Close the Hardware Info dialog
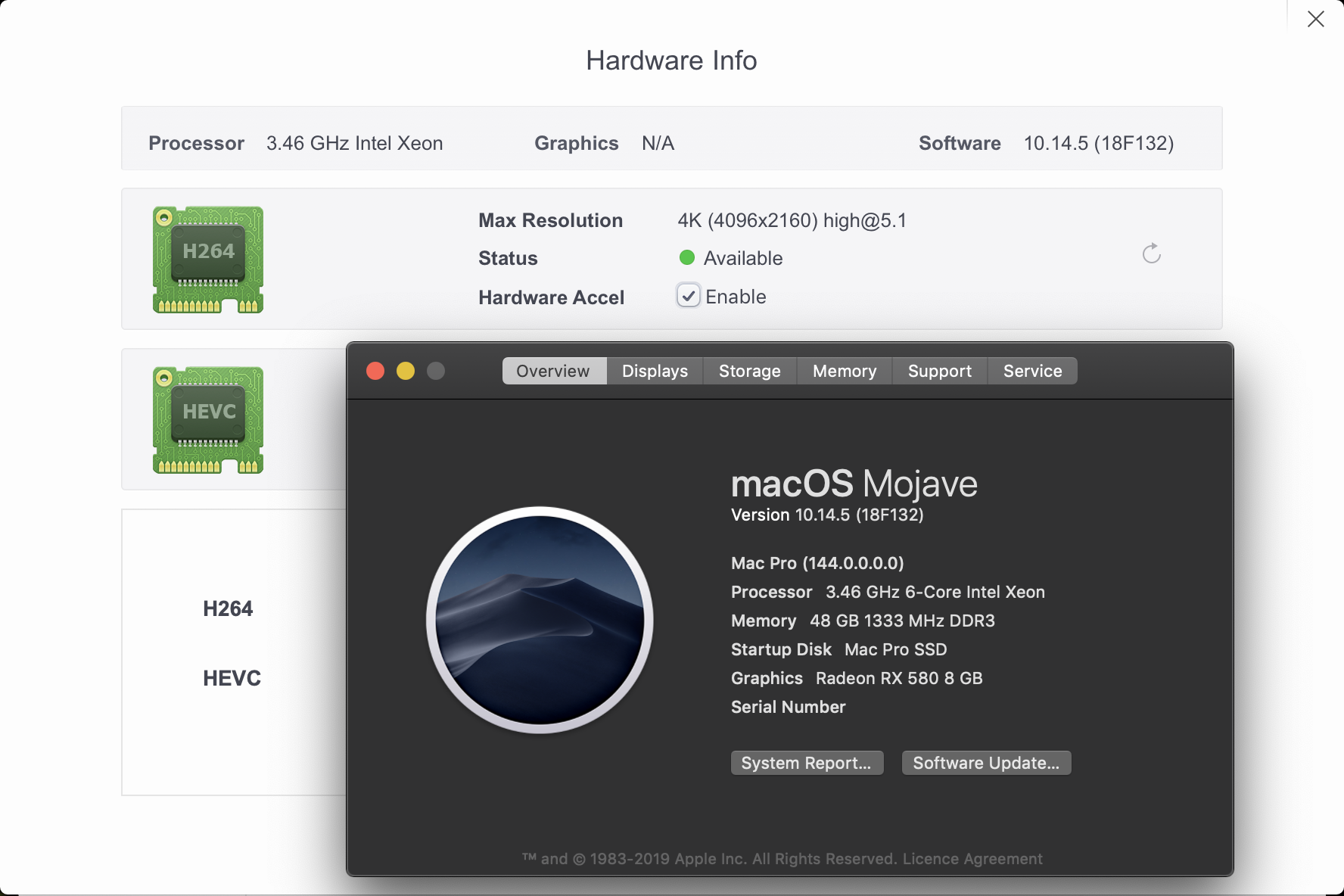 click(x=1316, y=18)
